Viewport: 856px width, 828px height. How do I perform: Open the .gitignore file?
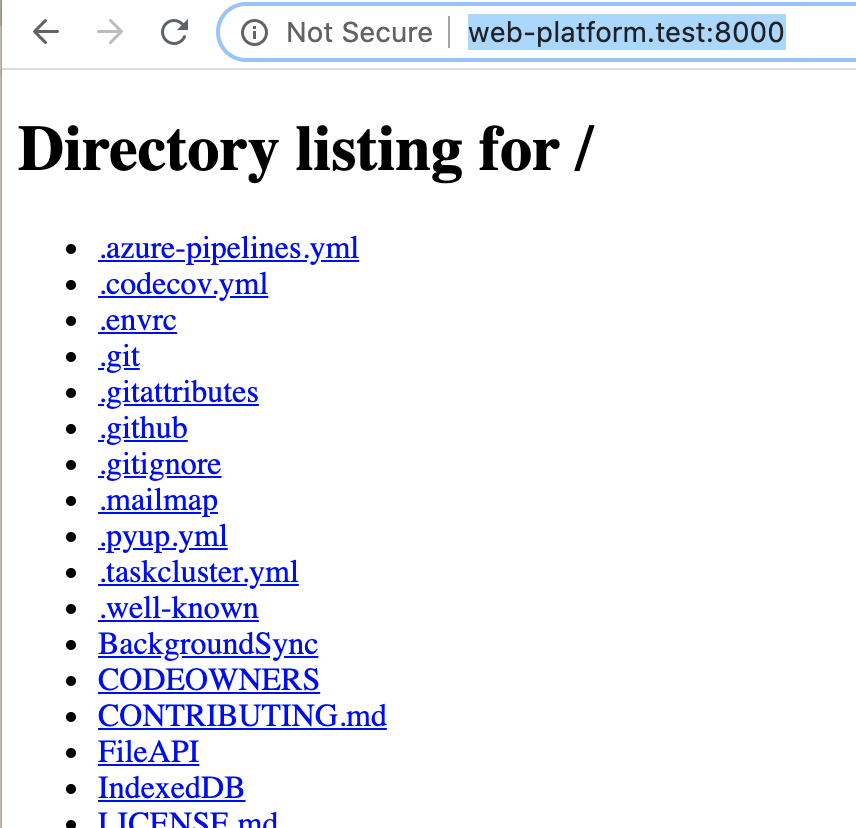click(x=159, y=464)
